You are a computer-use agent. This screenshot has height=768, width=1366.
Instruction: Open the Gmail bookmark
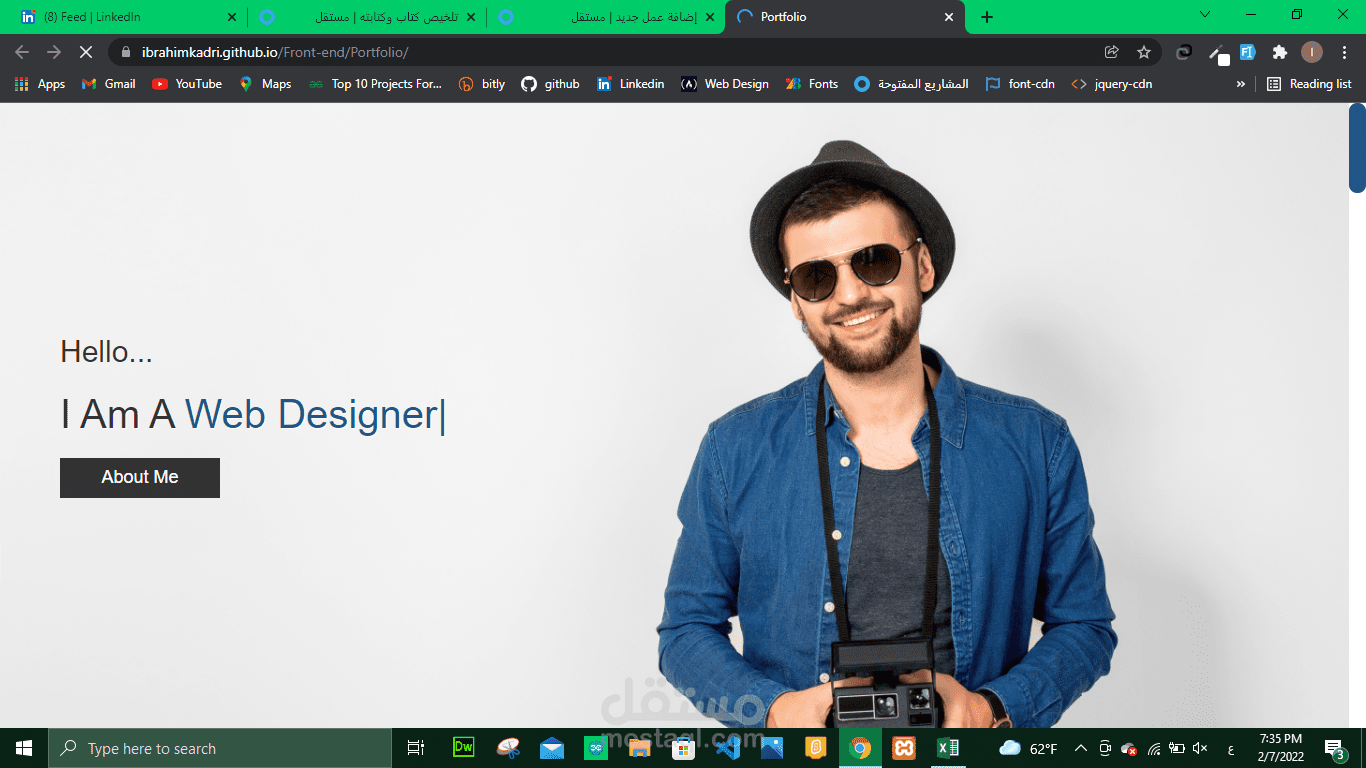click(109, 84)
